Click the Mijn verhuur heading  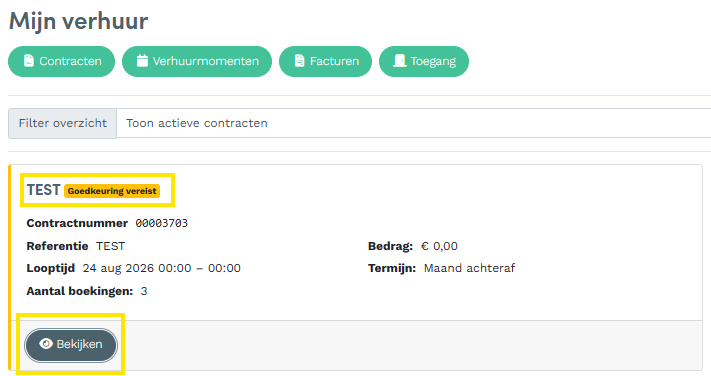coord(78,21)
